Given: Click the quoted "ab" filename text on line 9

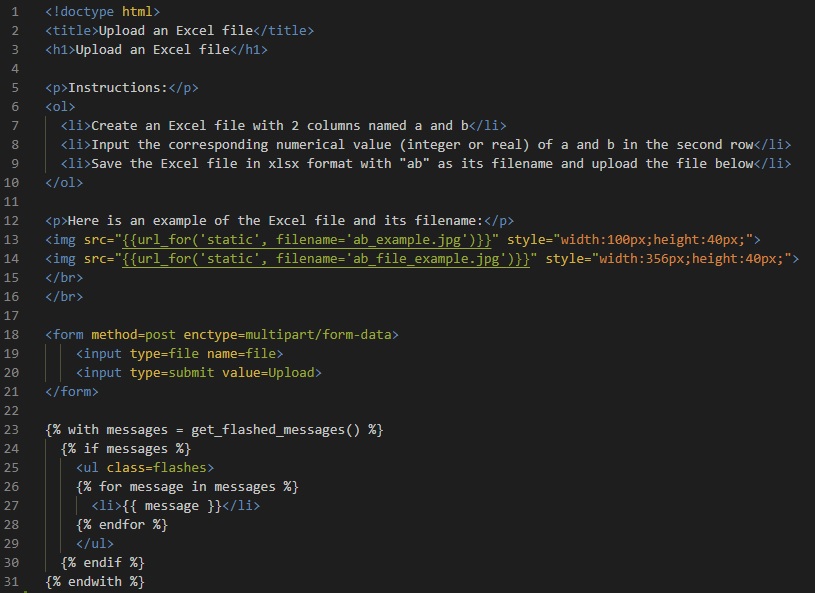Looking at the screenshot, I should [414, 164].
